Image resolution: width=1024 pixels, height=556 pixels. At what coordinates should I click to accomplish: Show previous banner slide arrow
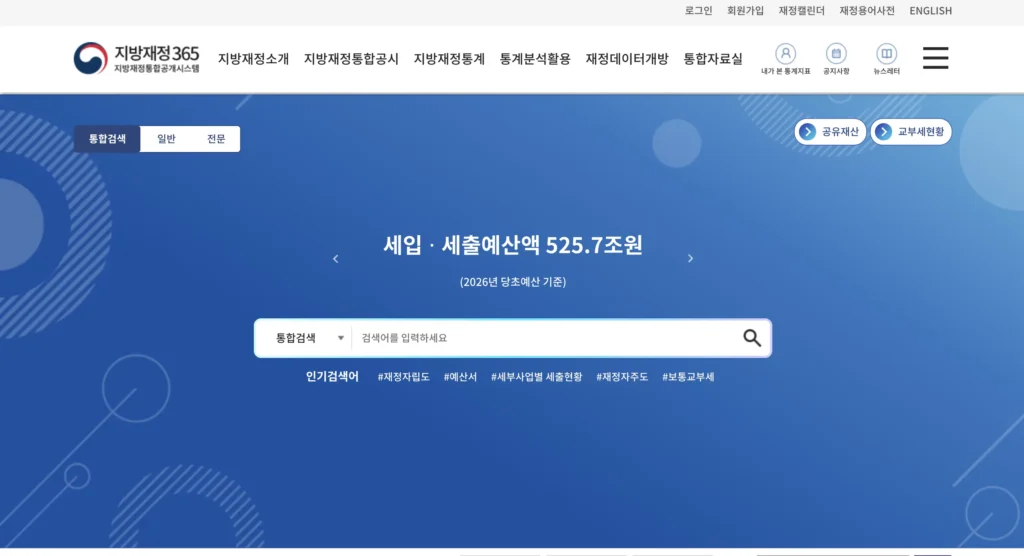[336, 259]
